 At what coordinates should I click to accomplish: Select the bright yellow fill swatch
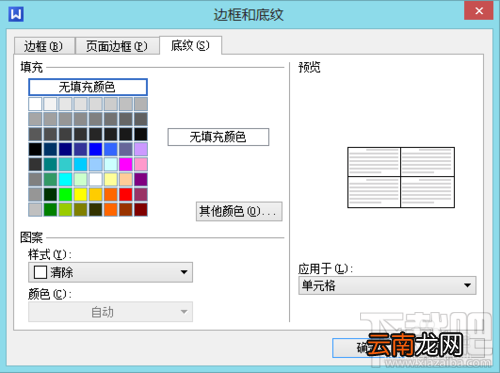click(80, 195)
